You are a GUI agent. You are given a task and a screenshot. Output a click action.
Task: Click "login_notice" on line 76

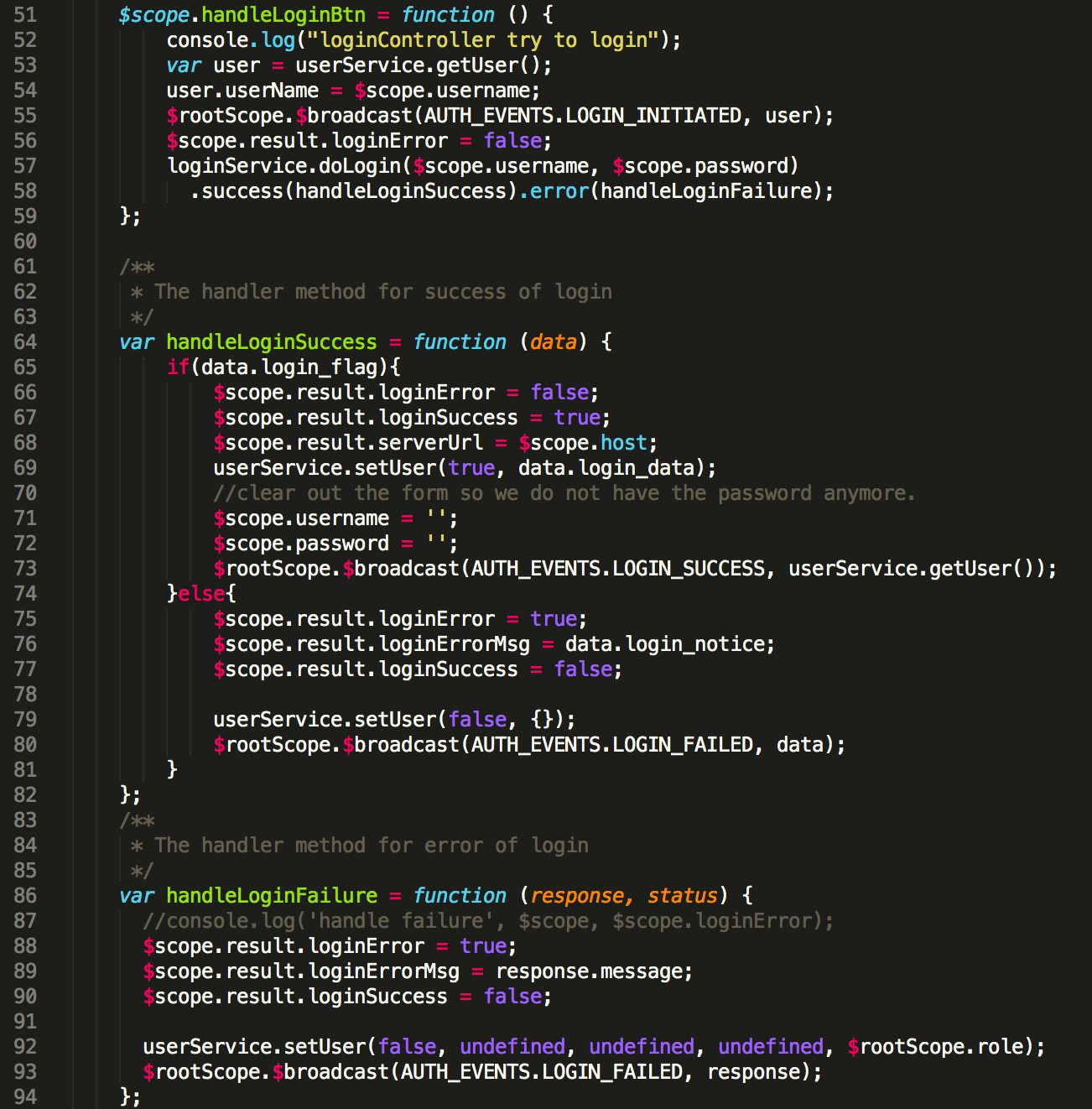tap(694, 644)
